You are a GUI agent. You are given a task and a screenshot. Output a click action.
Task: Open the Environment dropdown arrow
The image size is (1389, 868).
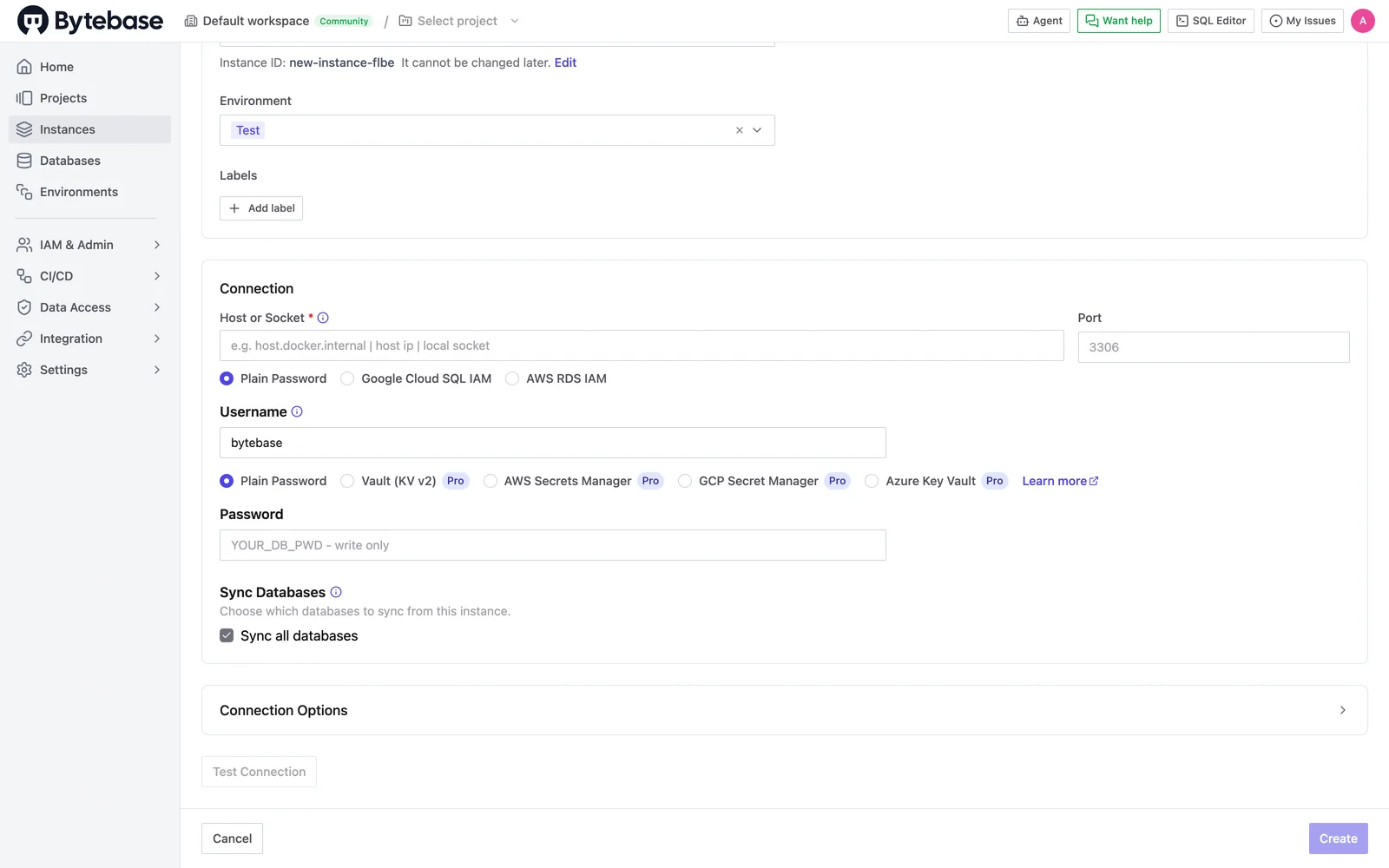pos(757,130)
